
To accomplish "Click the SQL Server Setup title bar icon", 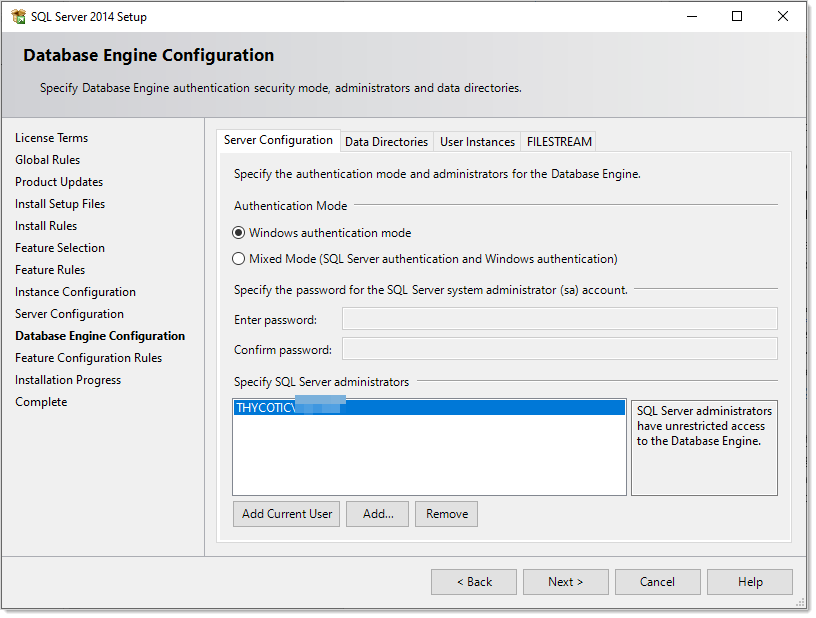I will point(18,17).
